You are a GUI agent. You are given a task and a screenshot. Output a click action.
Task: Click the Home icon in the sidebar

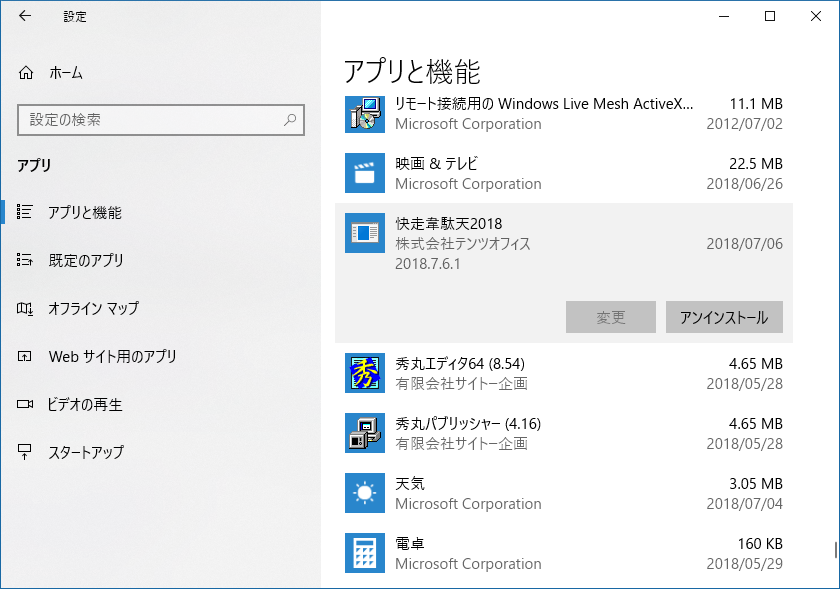click(x=26, y=73)
